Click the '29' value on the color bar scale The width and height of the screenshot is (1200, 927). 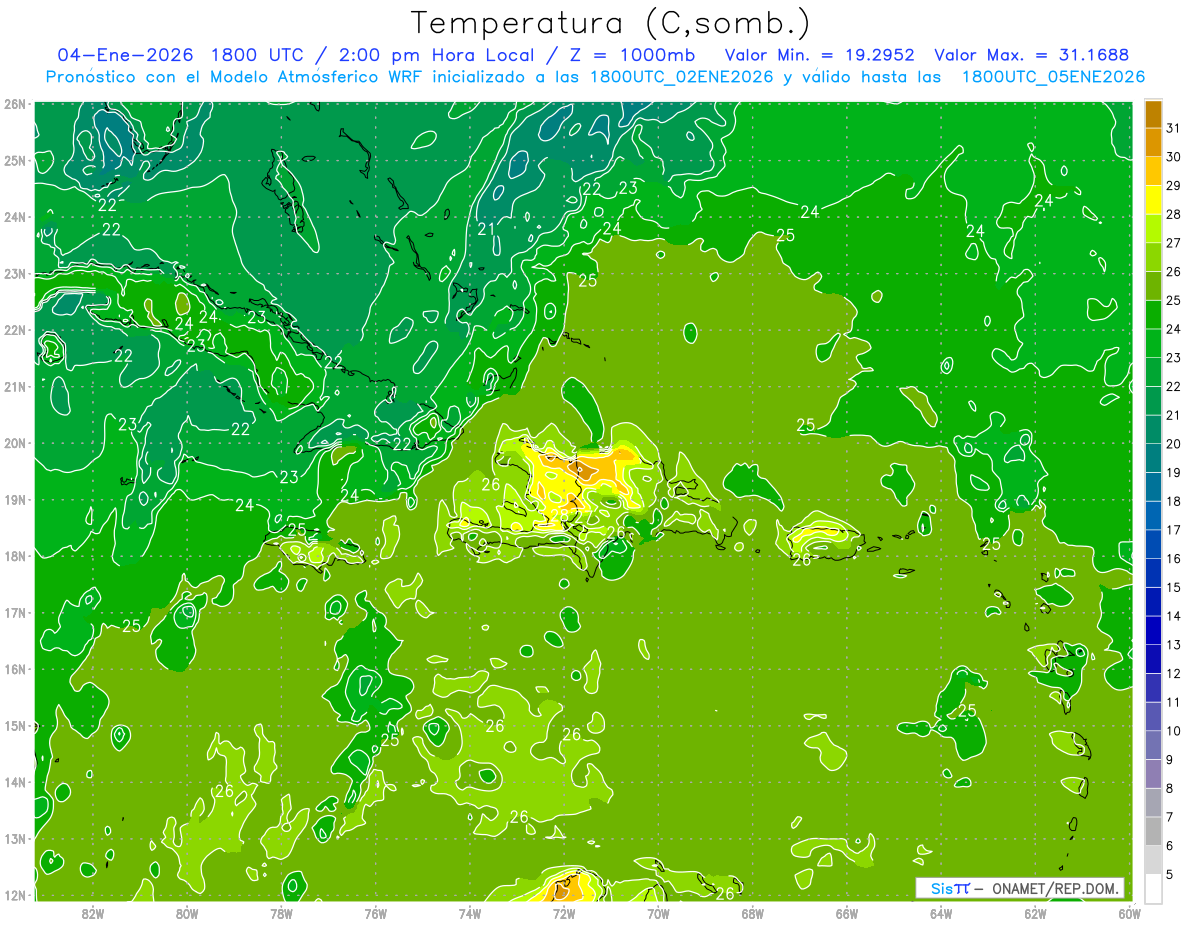(1173, 186)
